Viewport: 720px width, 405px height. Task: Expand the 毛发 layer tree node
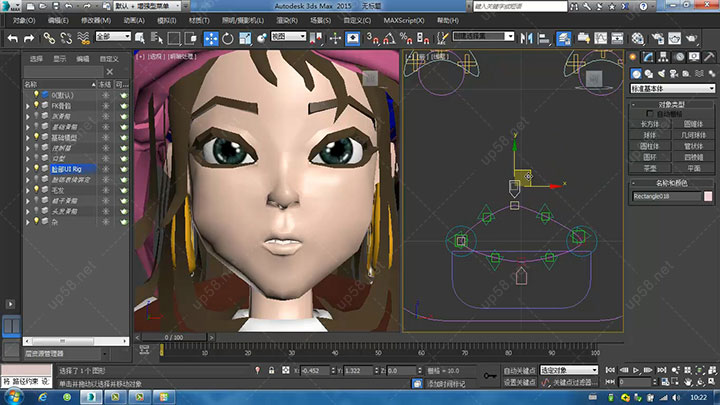(28, 190)
